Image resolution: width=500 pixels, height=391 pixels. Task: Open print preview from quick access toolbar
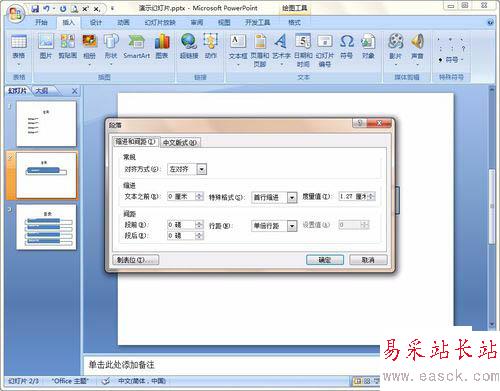[74, 9]
